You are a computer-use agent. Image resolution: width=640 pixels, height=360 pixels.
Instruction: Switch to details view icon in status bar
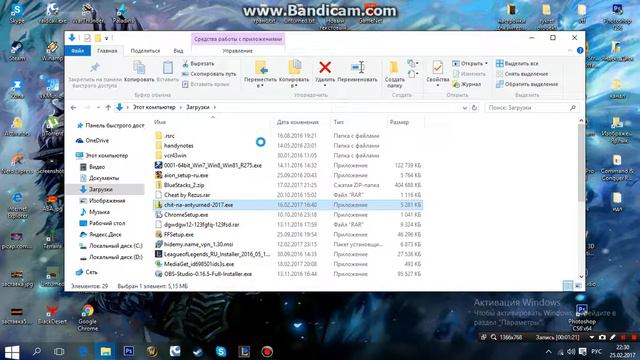coord(568,286)
